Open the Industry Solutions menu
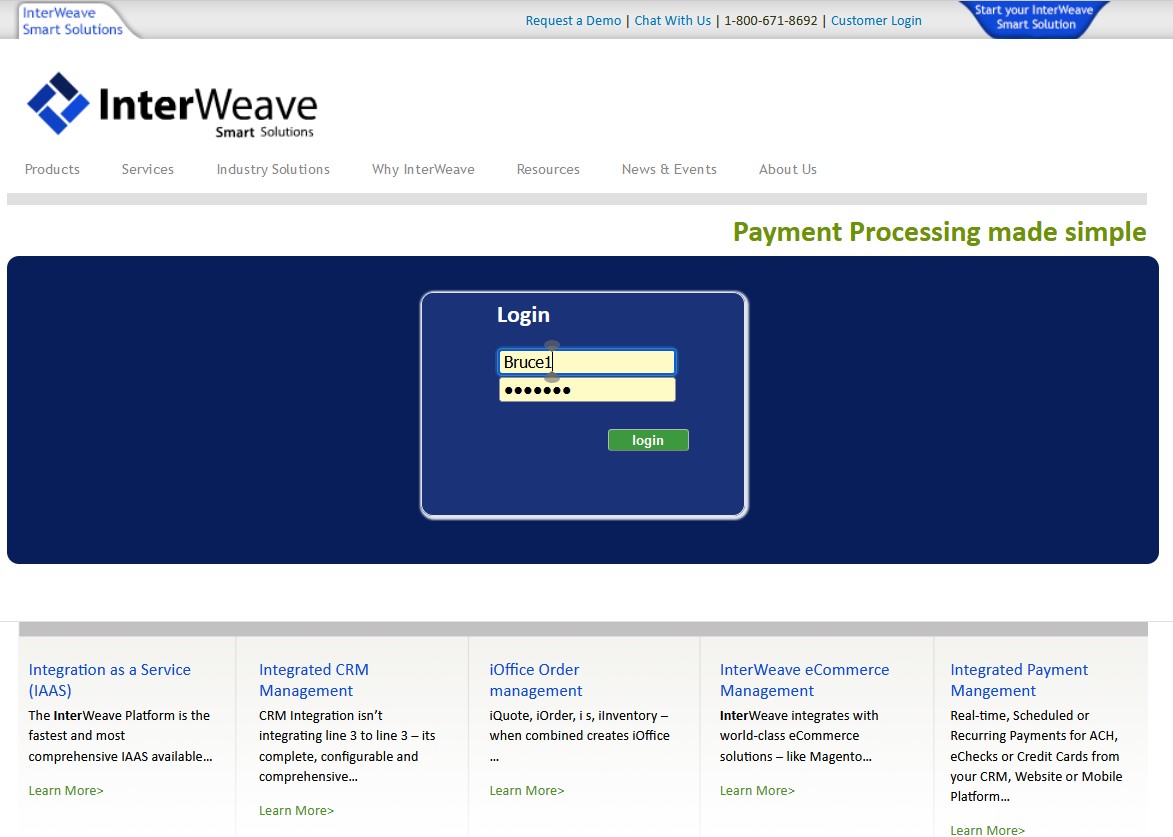 [272, 169]
